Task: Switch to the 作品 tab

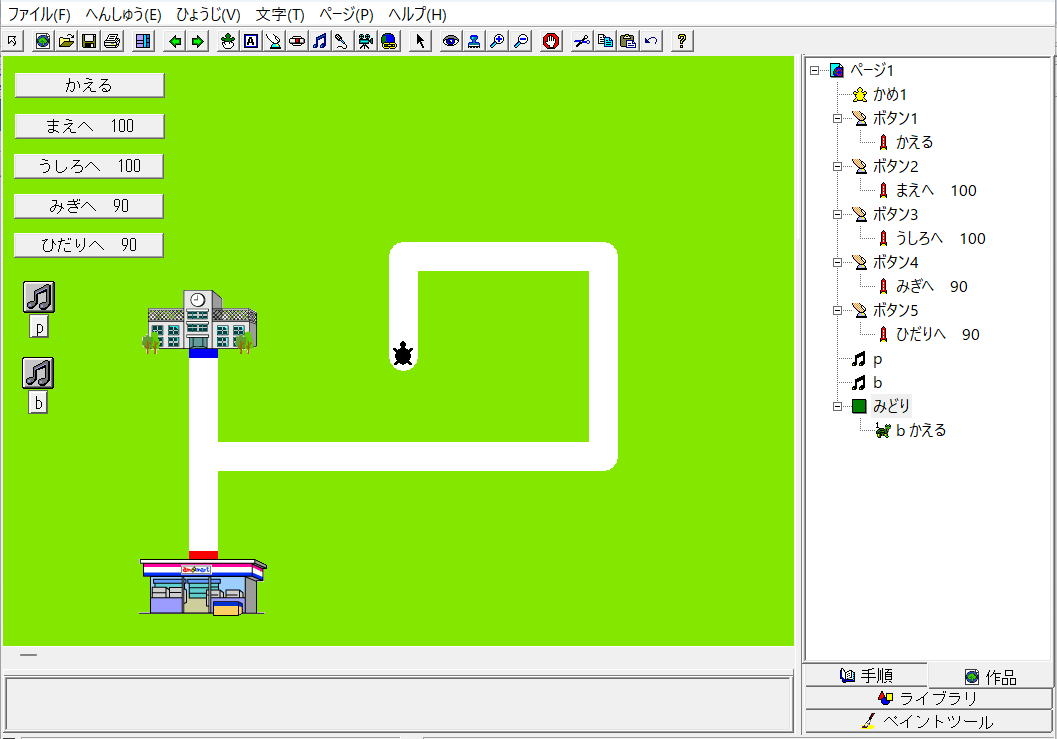Action: [x=990, y=676]
